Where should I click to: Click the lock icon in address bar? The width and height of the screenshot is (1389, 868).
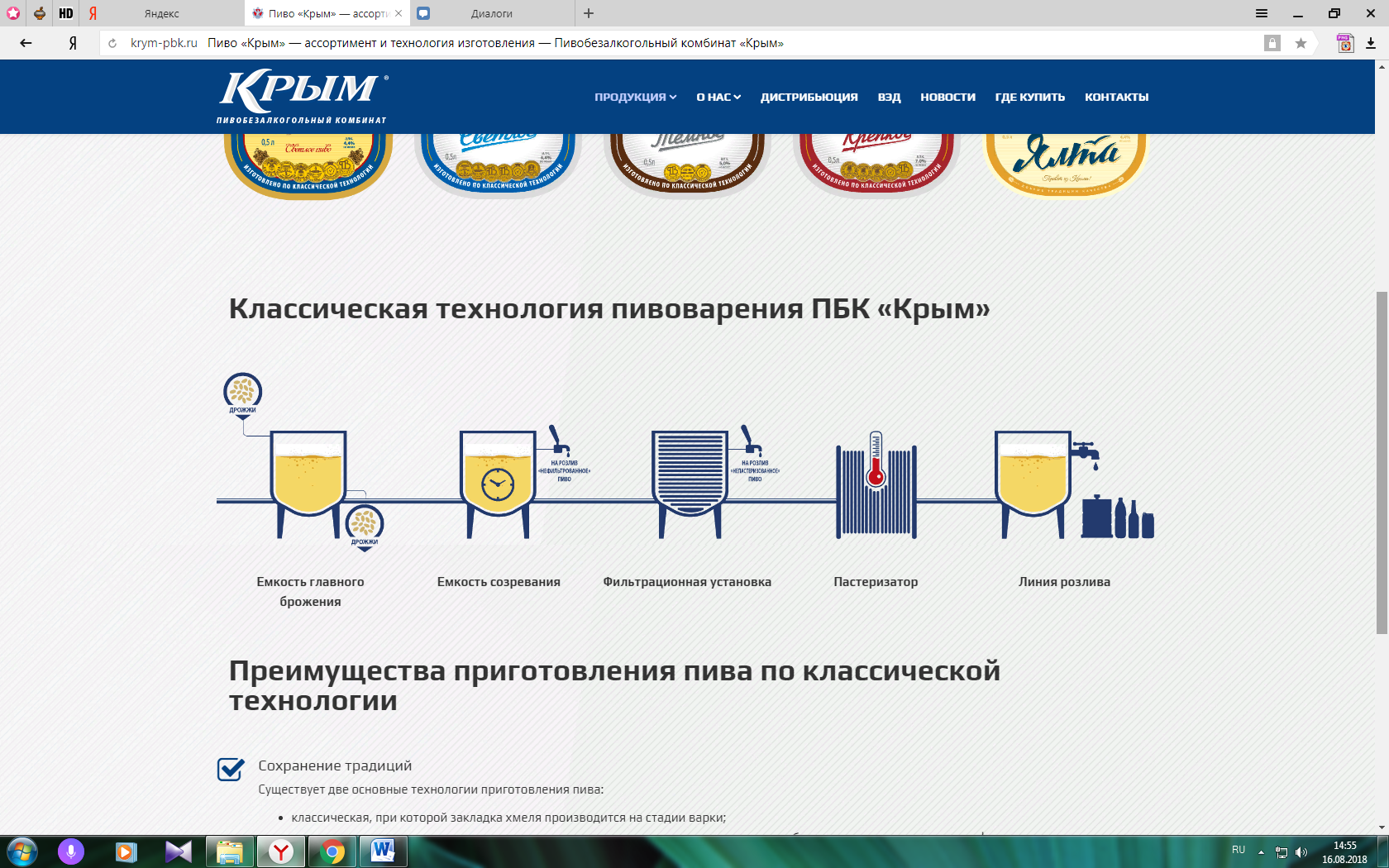tap(1272, 43)
